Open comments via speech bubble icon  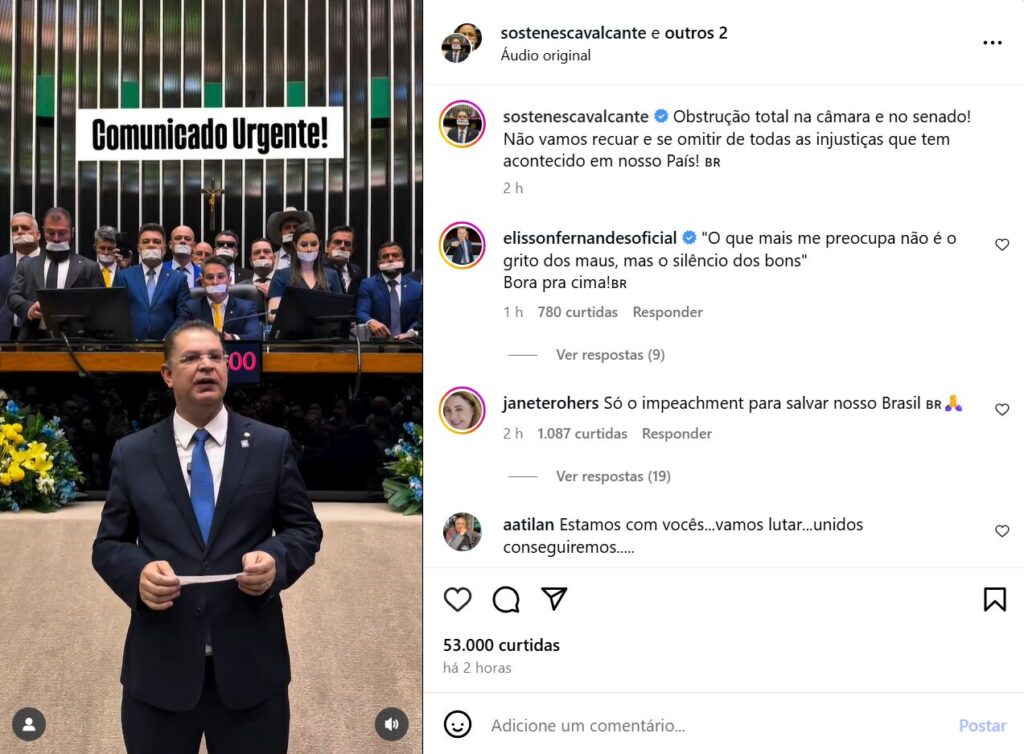pos(506,599)
